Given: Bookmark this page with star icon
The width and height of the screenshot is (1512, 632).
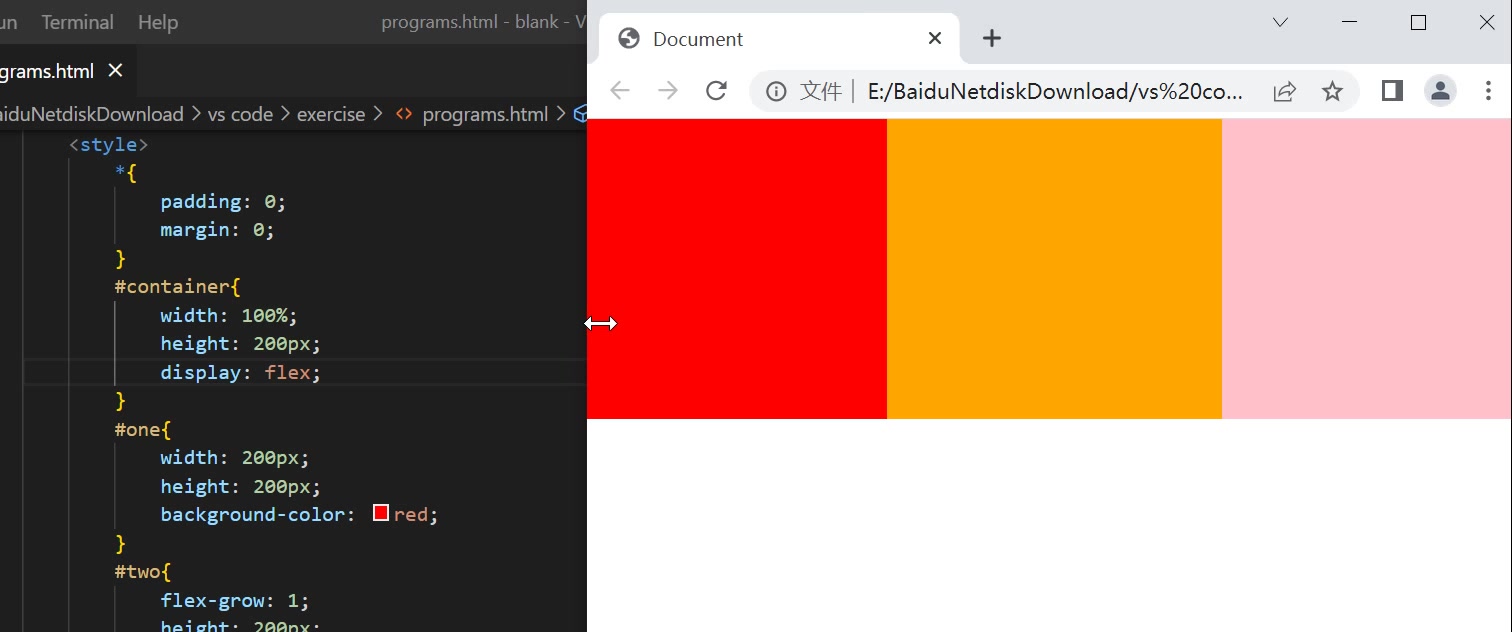Looking at the screenshot, I should click(1332, 92).
